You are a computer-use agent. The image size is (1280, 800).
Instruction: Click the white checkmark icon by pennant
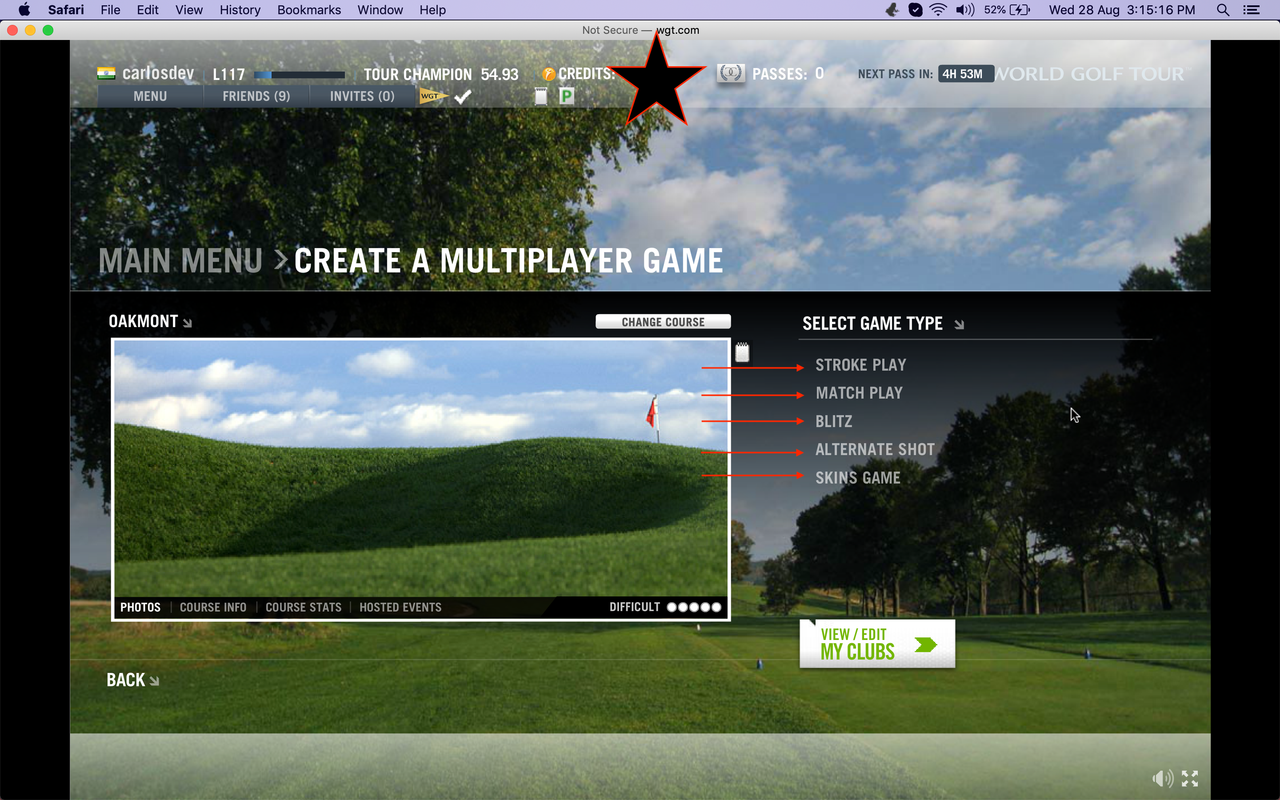coord(463,97)
